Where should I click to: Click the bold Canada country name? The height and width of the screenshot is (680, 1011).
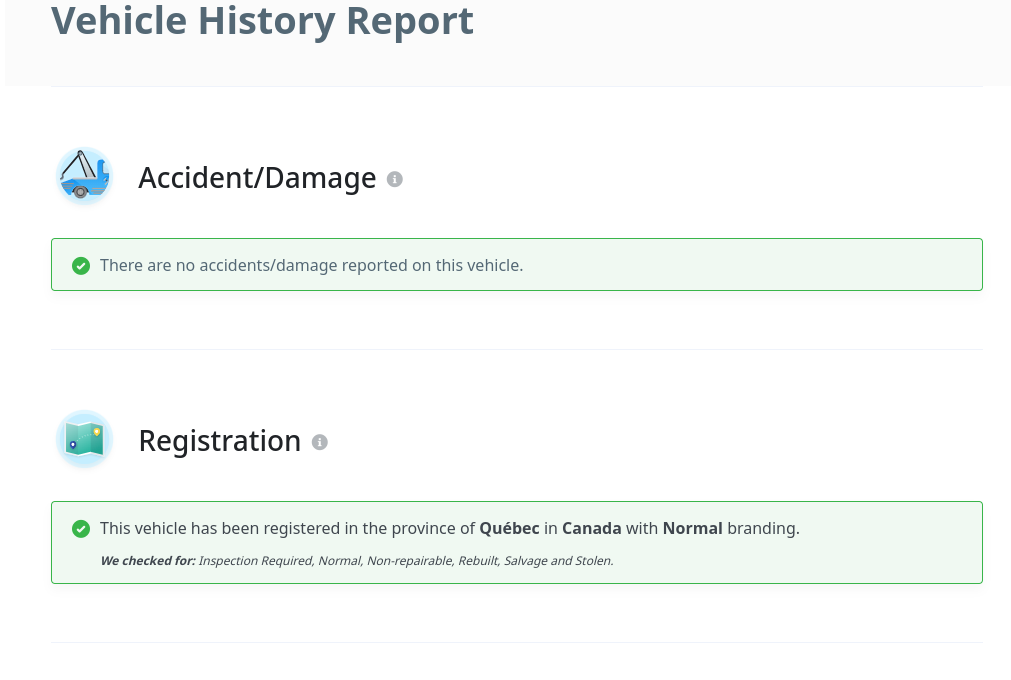591,528
